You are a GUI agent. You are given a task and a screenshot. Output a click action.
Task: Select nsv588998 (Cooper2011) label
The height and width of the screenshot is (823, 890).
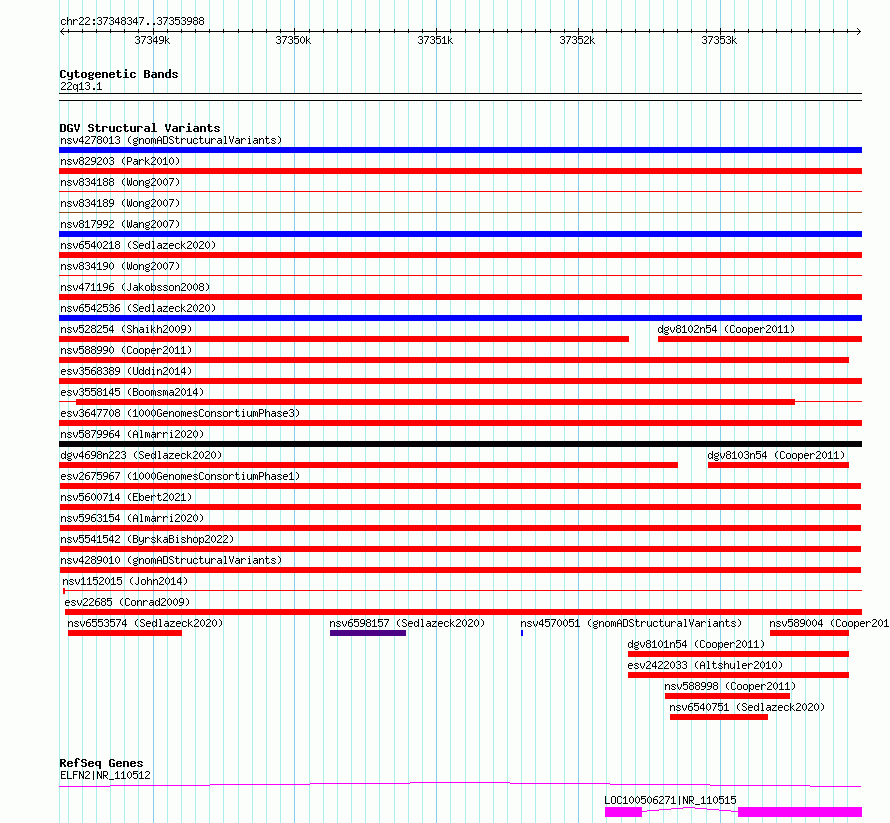point(730,686)
